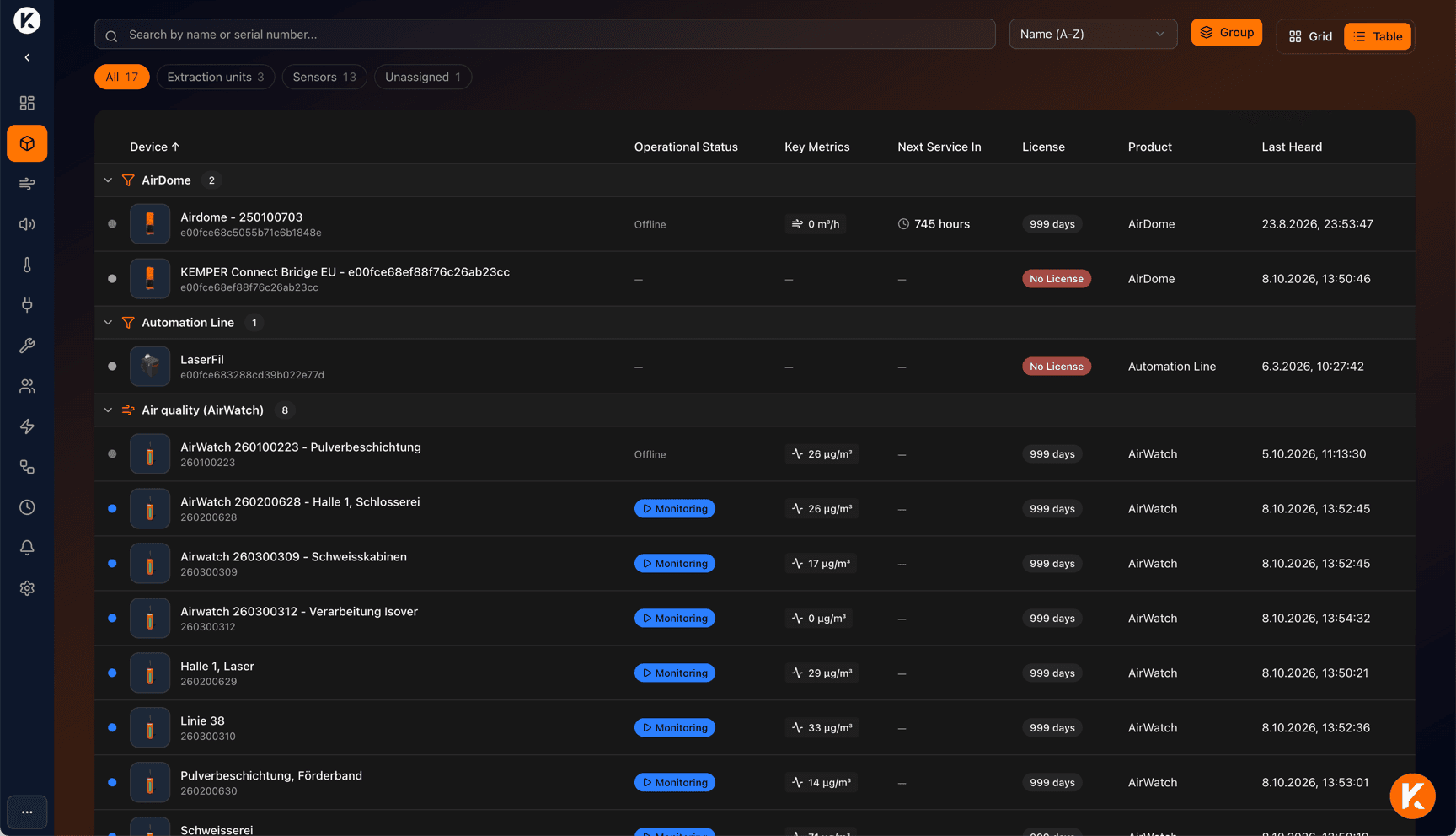The image size is (1456, 836).
Task: Click Monitoring badge for Linie 38
Action: 675,728
